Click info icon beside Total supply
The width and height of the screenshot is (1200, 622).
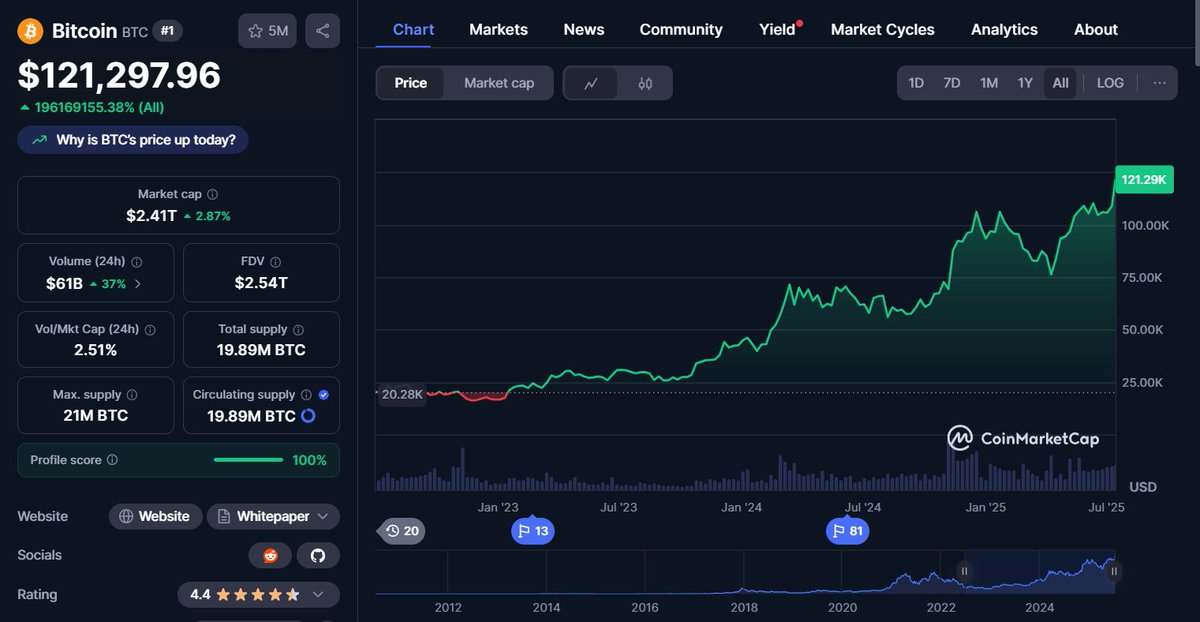click(x=298, y=329)
